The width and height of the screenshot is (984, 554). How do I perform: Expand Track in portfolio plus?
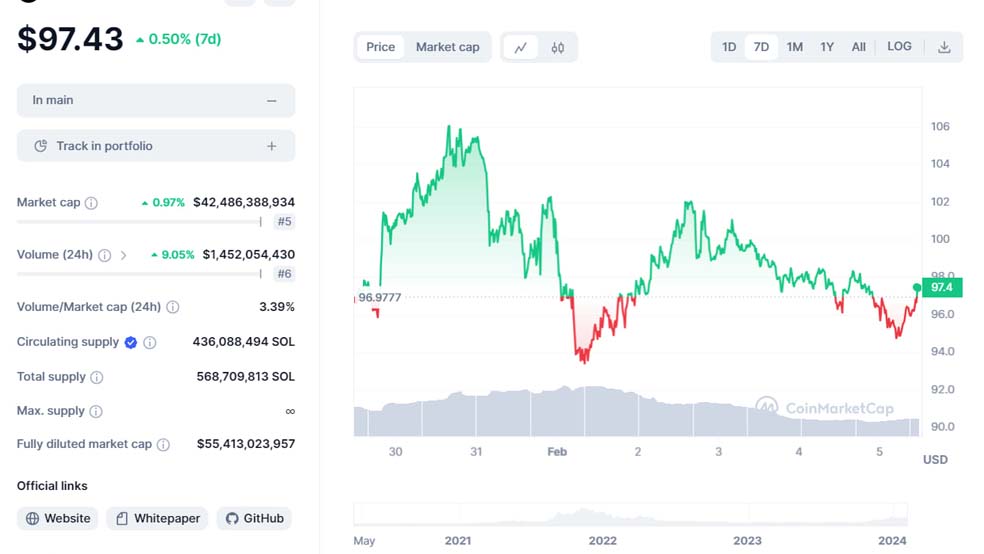point(271,146)
